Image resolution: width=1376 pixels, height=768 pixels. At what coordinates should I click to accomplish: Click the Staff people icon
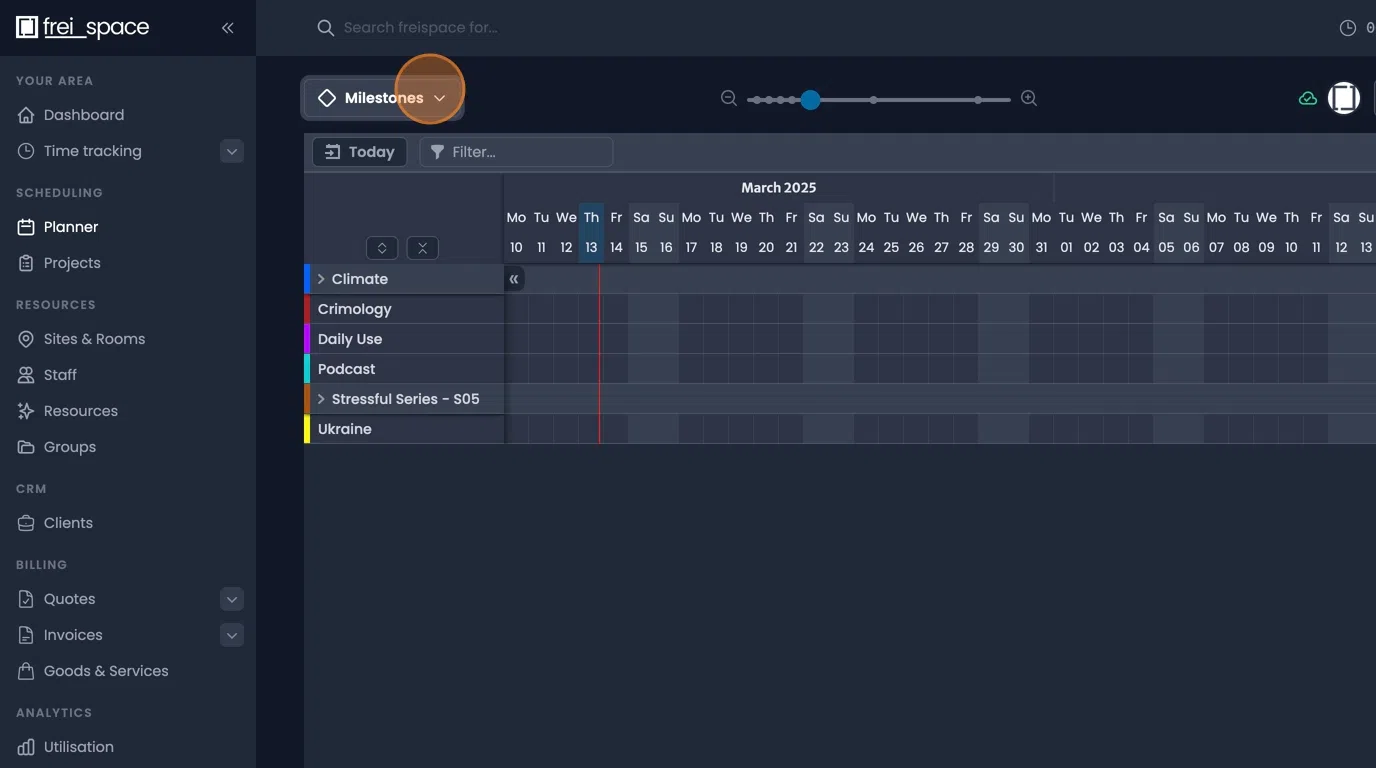(26, 374)
